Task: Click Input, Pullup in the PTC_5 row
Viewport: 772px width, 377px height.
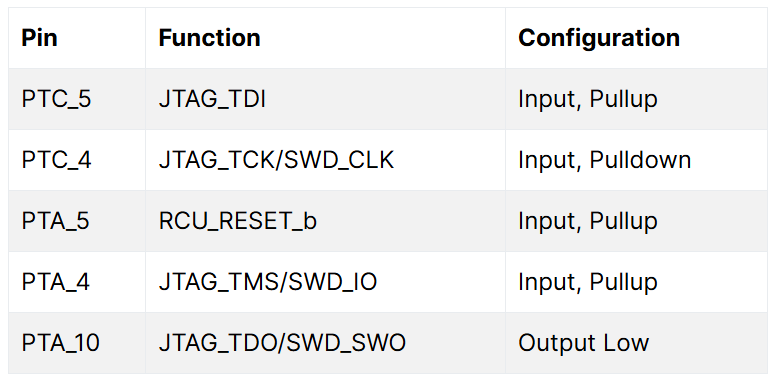Action: pos(587,99)
